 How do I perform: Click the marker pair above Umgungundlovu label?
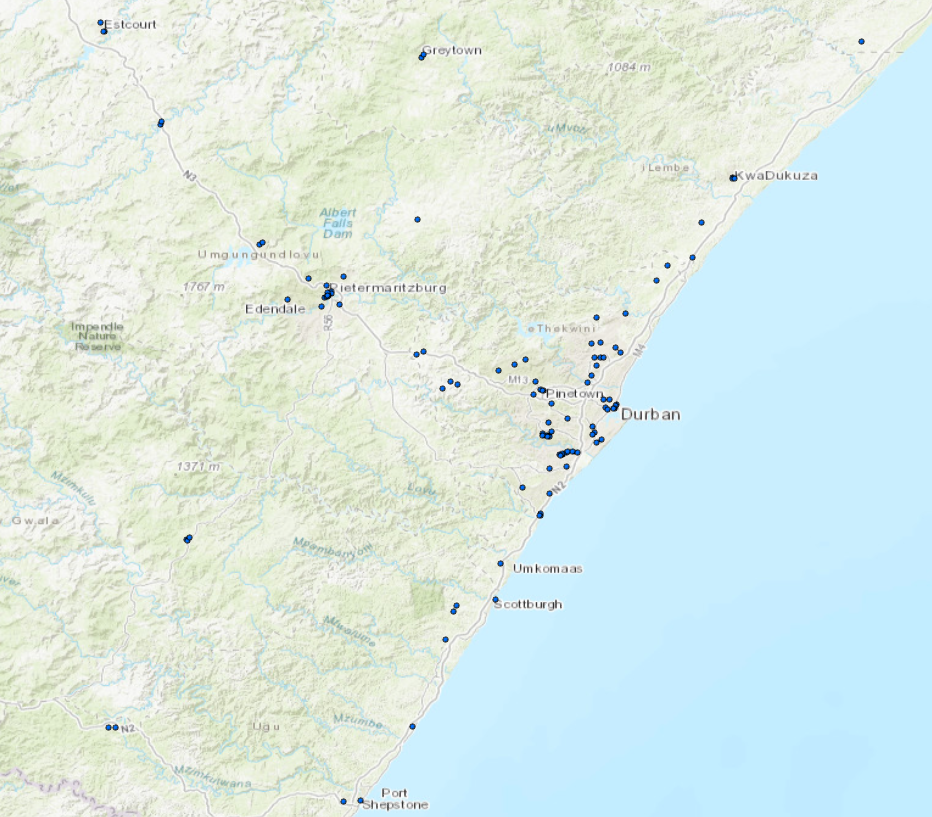coord(260,243)
